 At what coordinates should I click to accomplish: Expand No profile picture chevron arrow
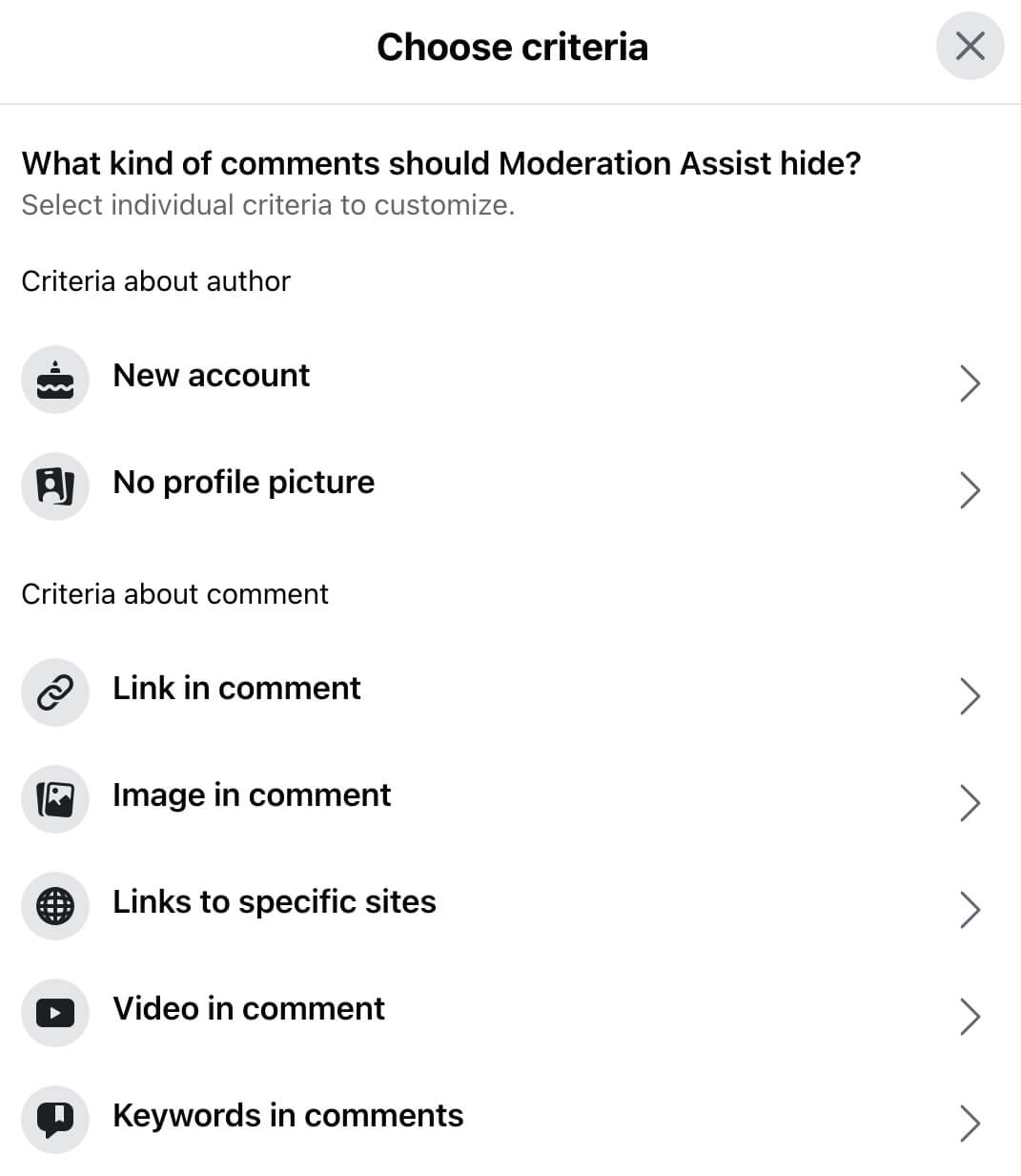click(970, 489)
